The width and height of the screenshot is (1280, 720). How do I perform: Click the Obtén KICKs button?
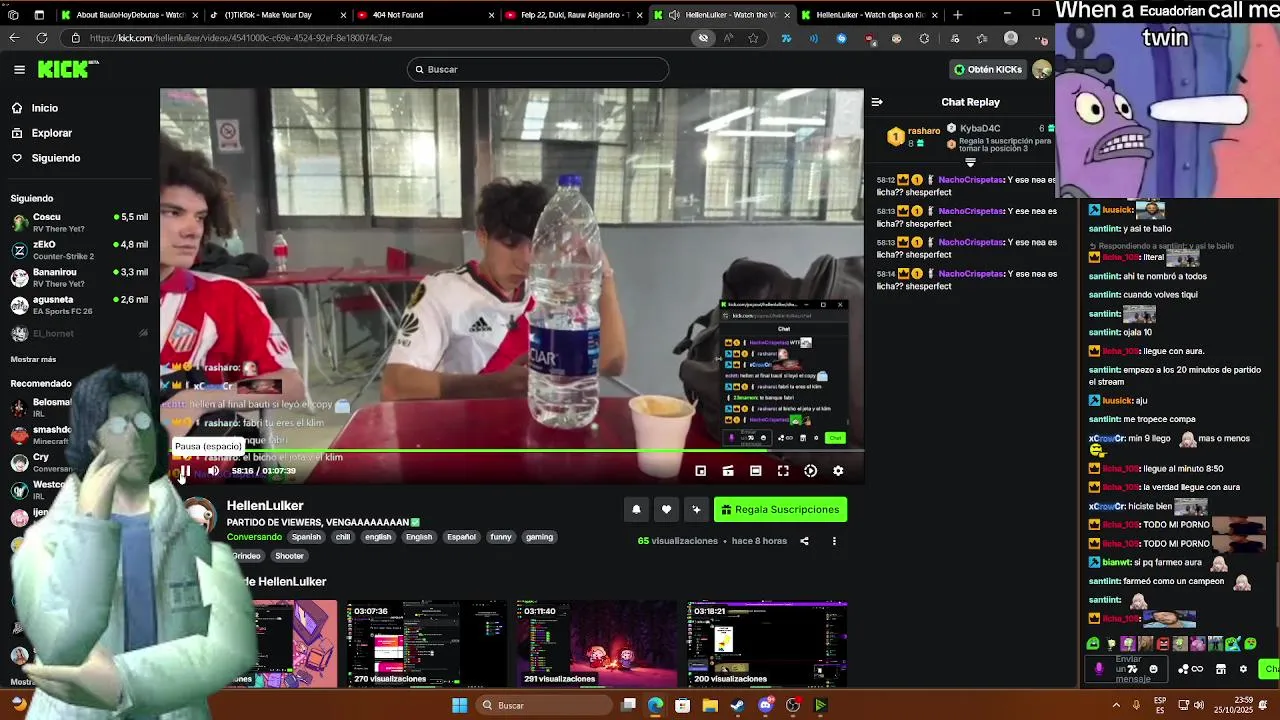point(988,69)
